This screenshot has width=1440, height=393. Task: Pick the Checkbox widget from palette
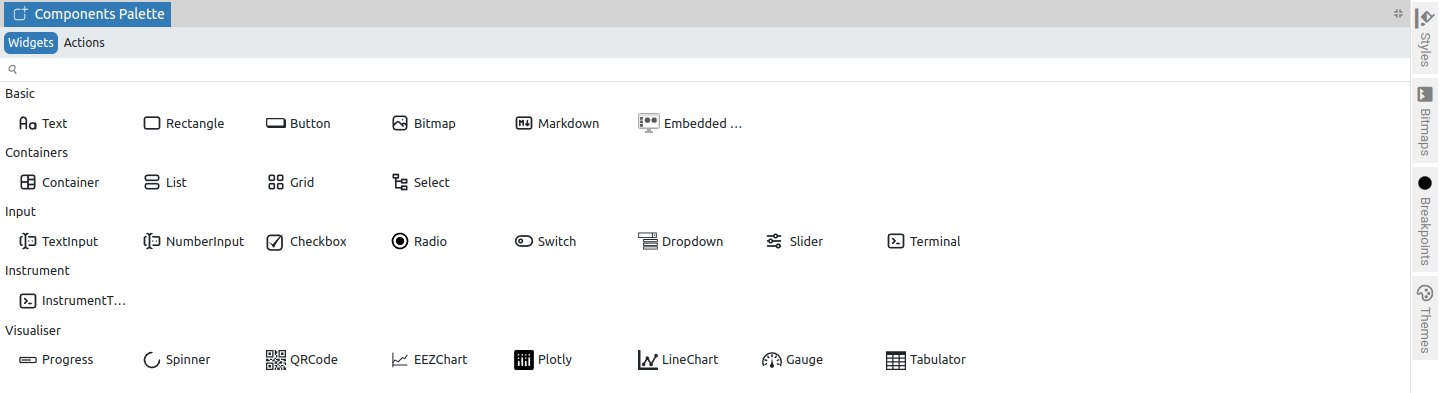coord(306,242)
